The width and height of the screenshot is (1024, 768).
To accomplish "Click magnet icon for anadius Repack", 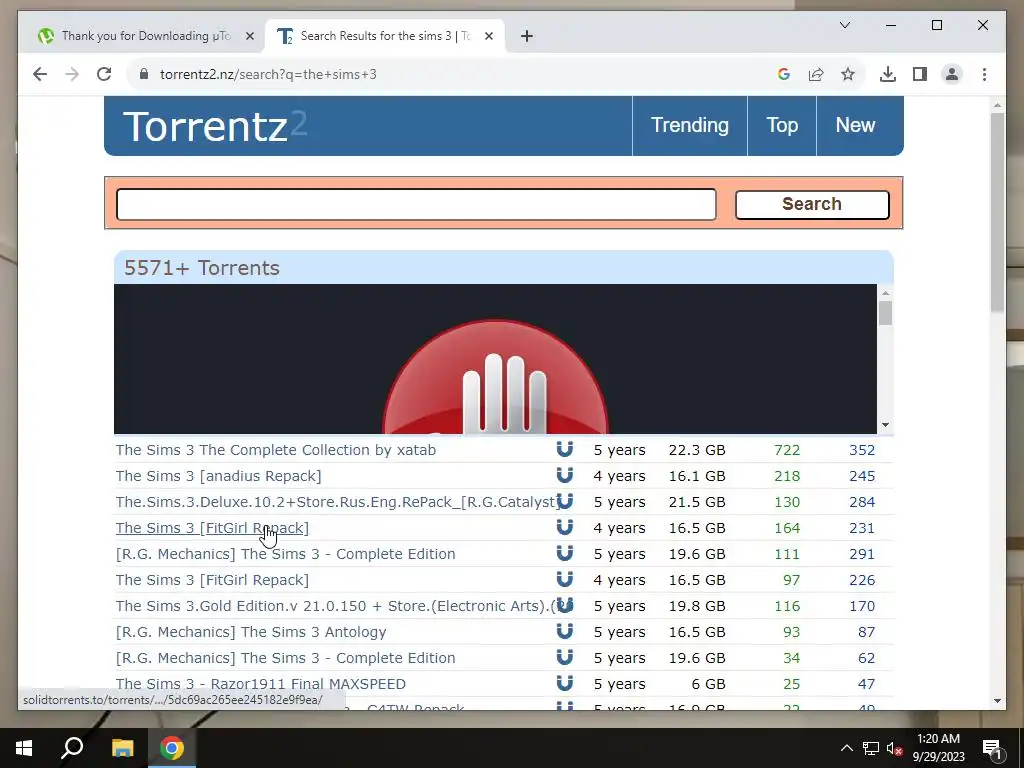I will coord(564,475).
